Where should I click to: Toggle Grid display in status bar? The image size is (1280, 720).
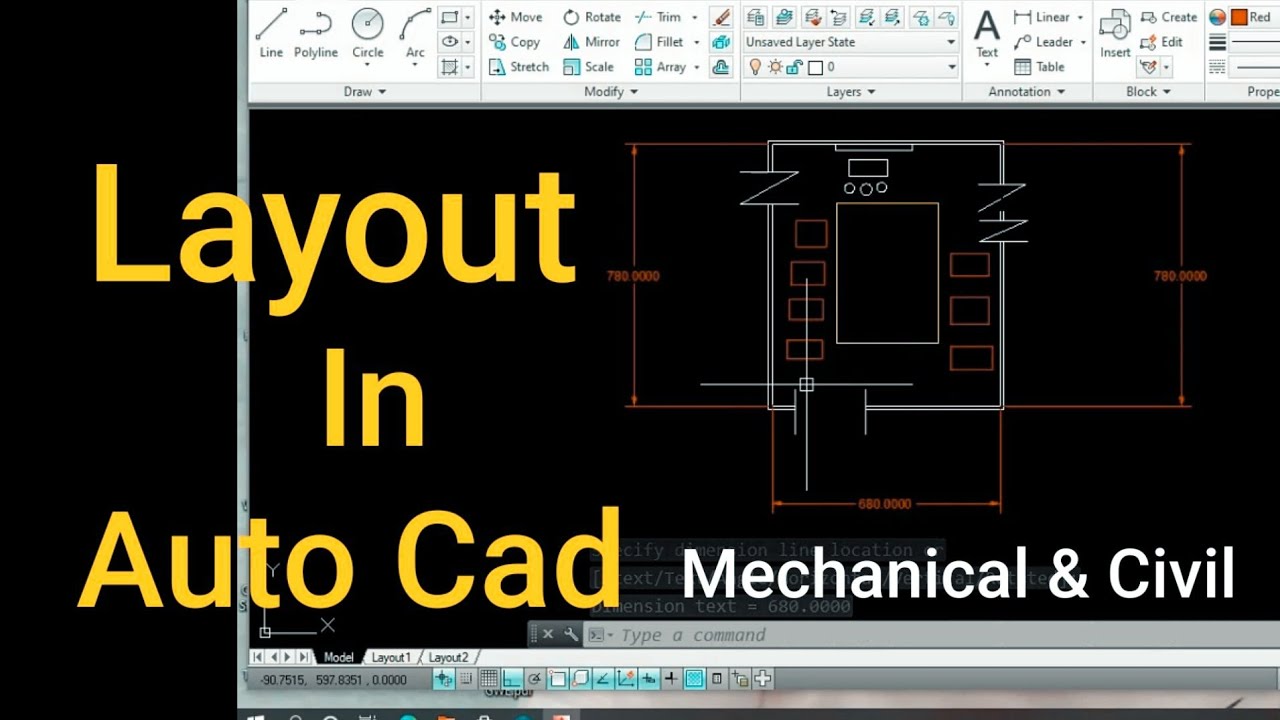tap(489, 679)
